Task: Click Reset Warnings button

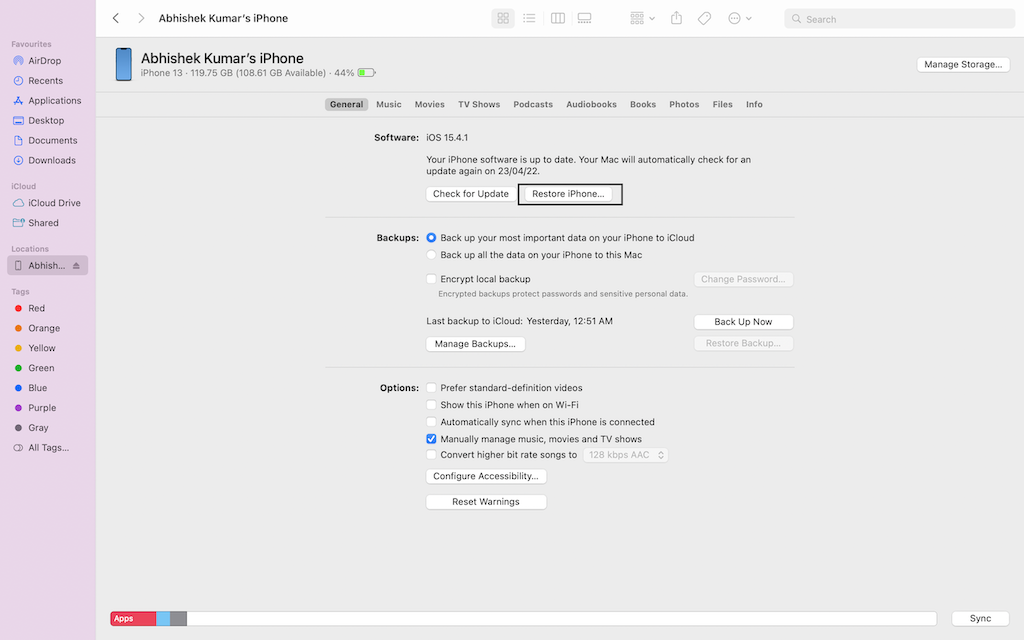Action: [486, 502]
